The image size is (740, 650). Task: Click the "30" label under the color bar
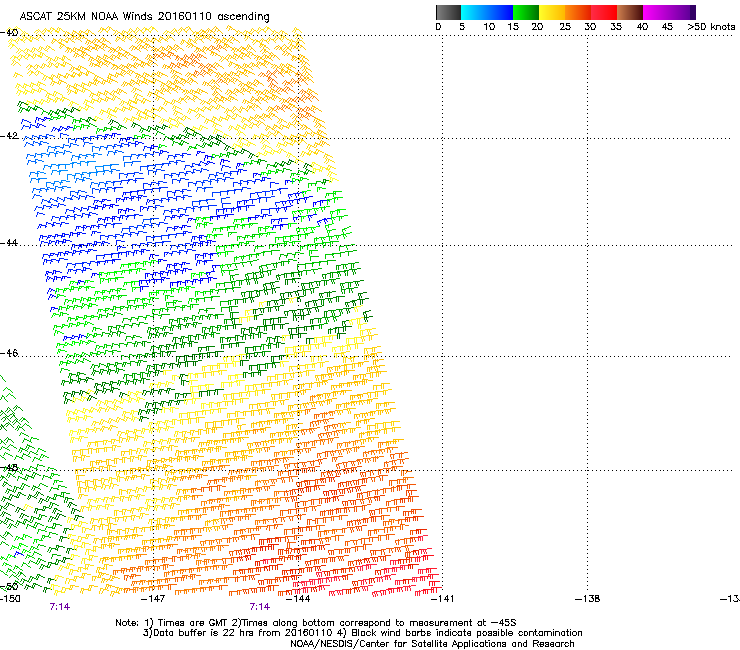590,27
